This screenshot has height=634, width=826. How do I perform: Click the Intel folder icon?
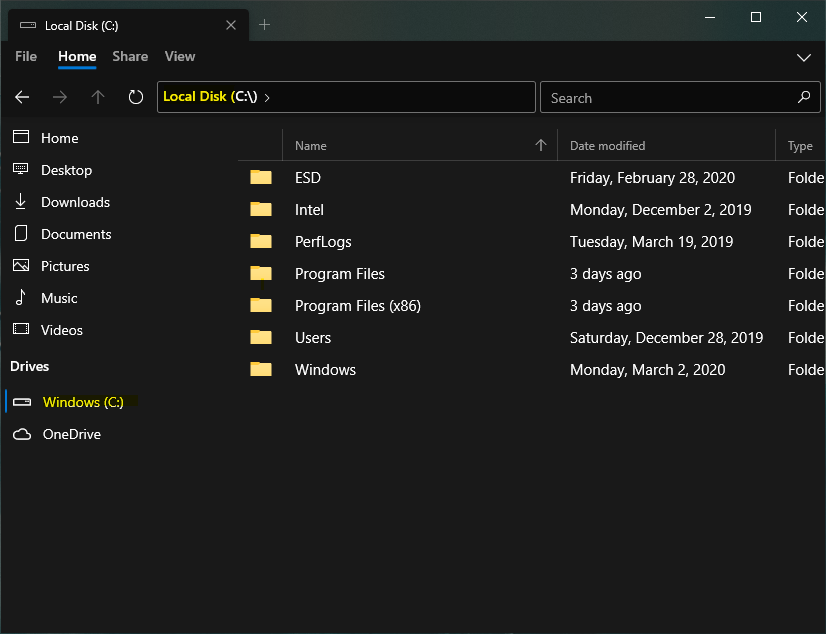[261, 209]
